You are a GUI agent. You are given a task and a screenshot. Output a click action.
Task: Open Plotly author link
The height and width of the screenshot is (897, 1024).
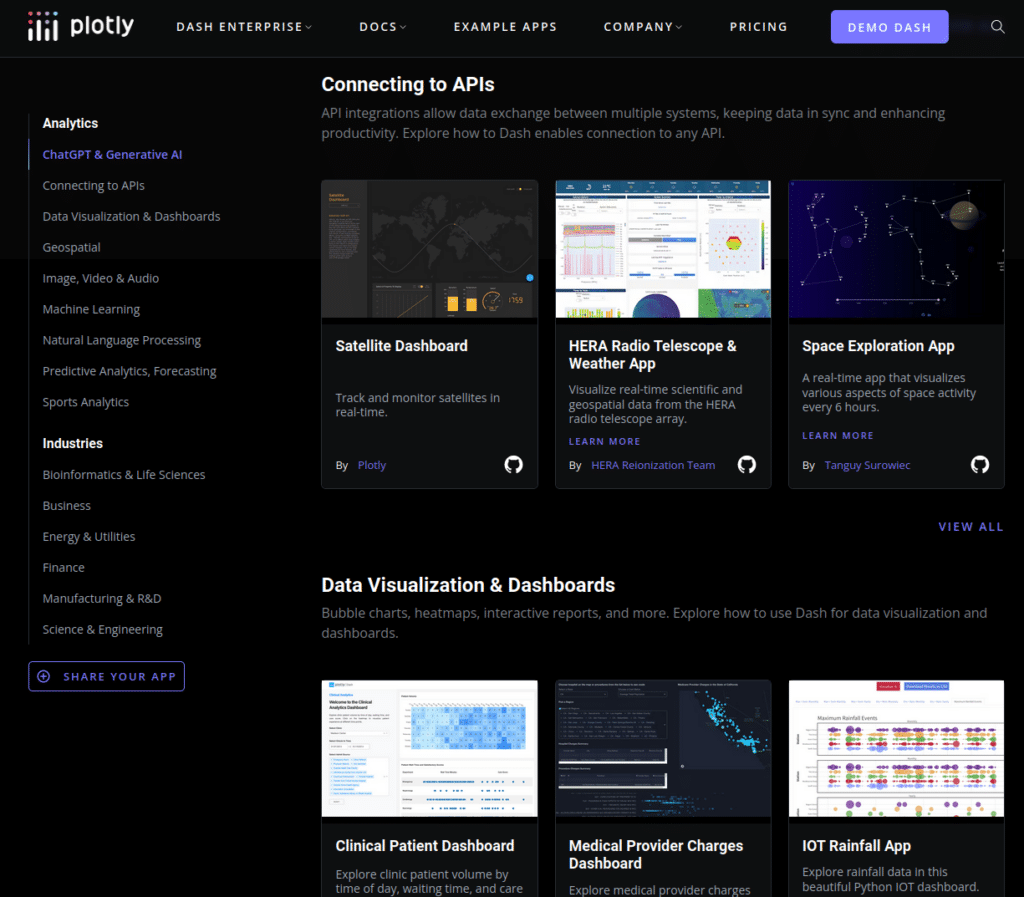pos(372,465)
